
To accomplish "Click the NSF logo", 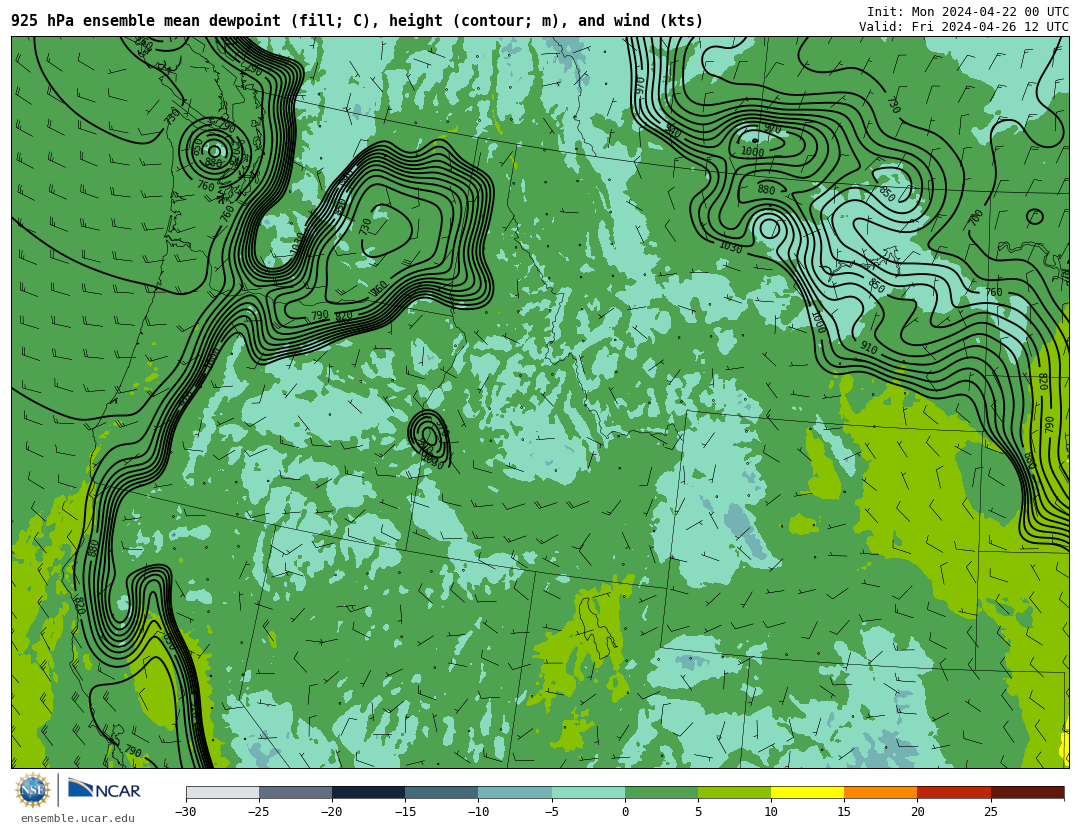I will [x=33, y=790].
